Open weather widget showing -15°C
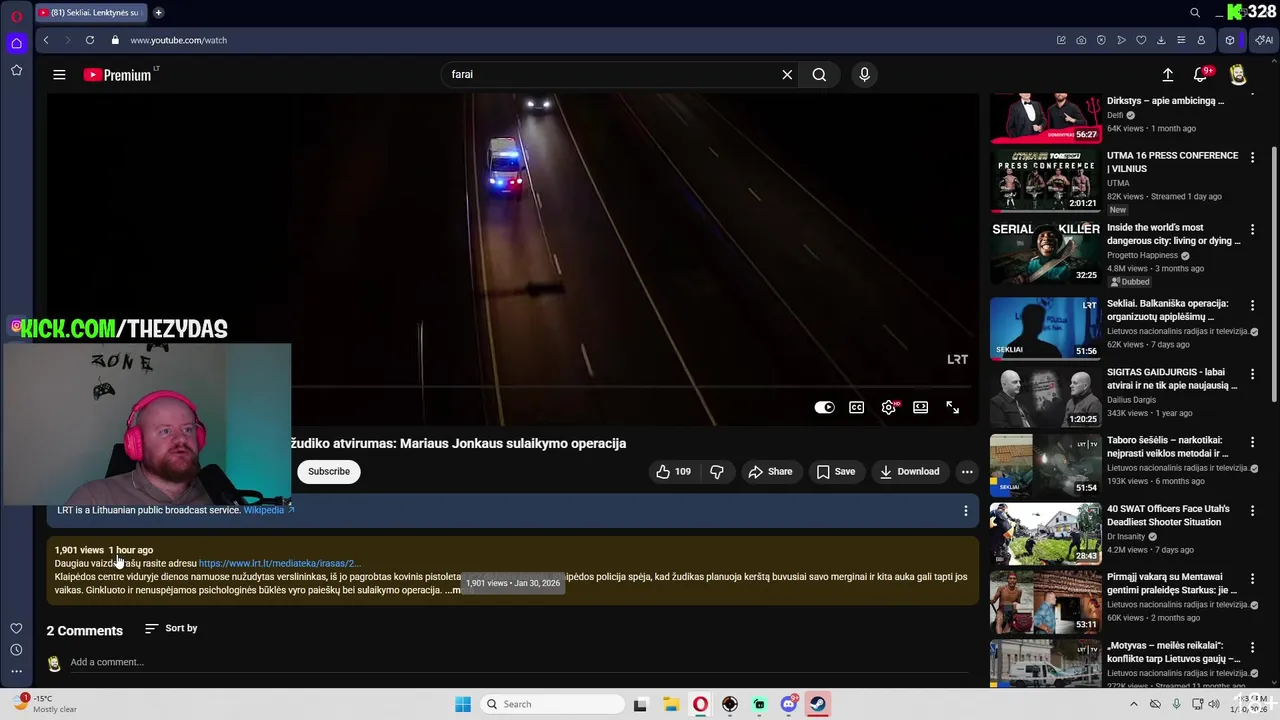 pyautogui.click(x=45, y=704)
